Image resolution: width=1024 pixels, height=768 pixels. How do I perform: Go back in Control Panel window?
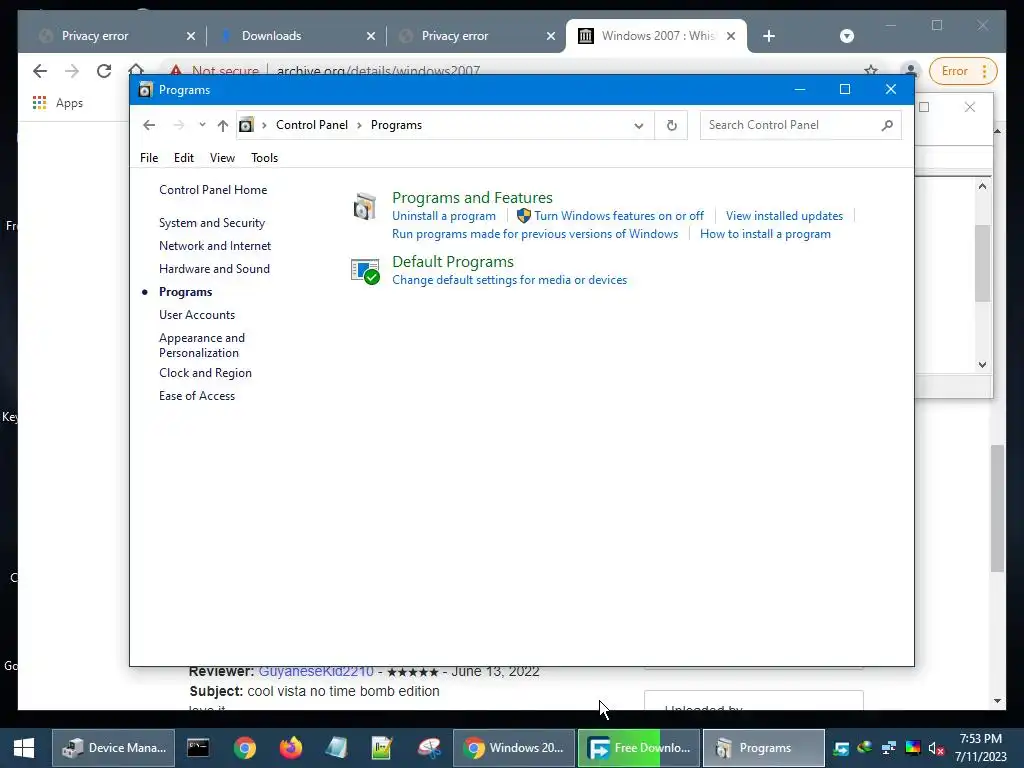click(149, 125)
